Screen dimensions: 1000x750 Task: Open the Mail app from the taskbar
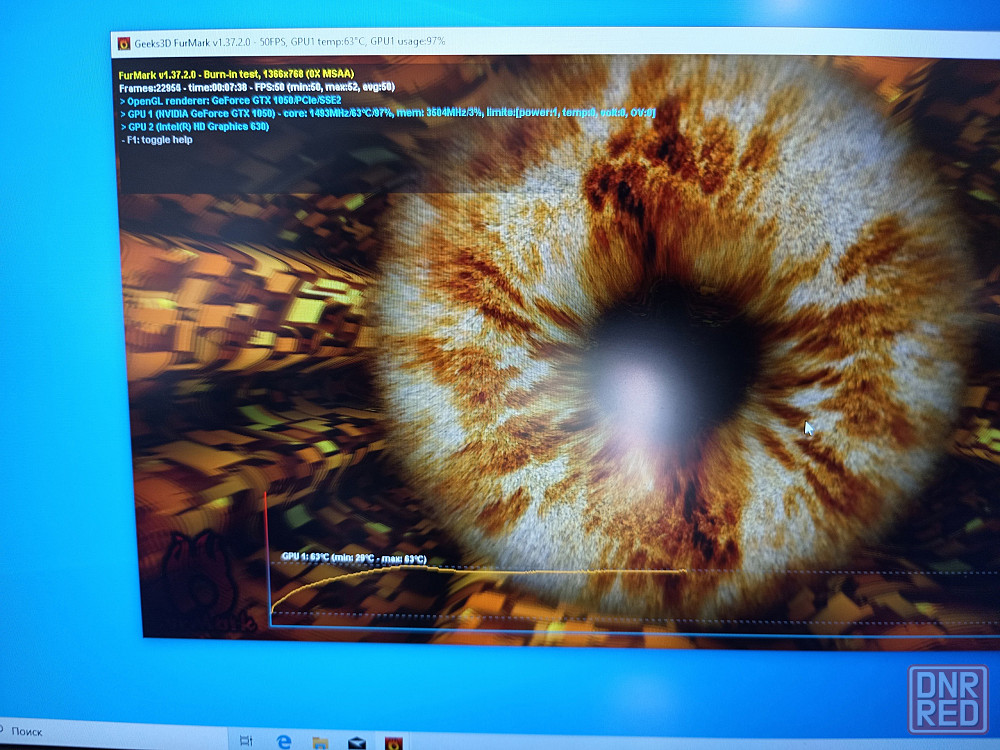point(357,743)
